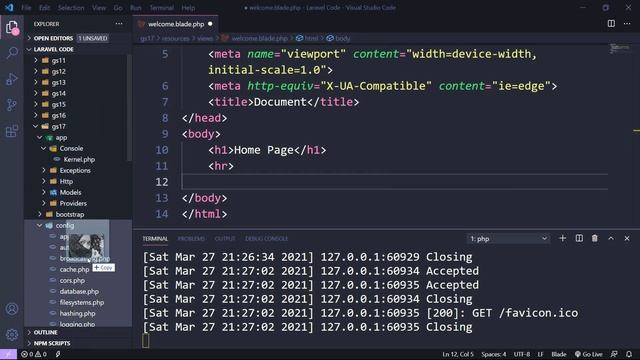Open database.php in the config folder
Image resolution: width=640 pixels, height=360 pixels.
point(78,291)
